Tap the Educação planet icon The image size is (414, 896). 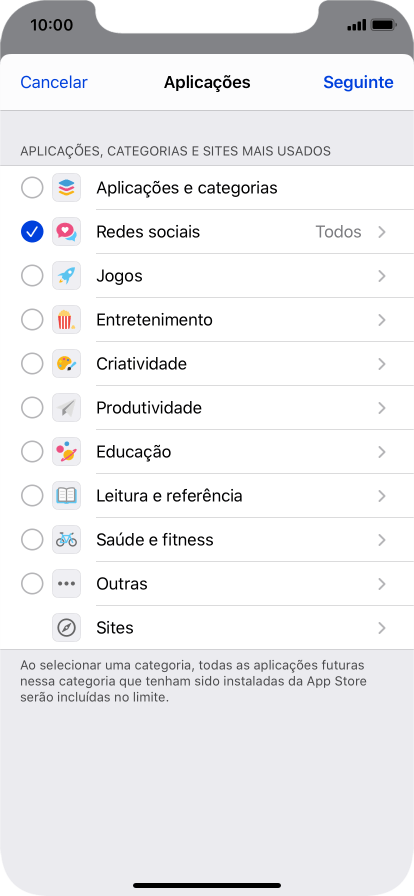pyautogui.click(x=66, y=452)
